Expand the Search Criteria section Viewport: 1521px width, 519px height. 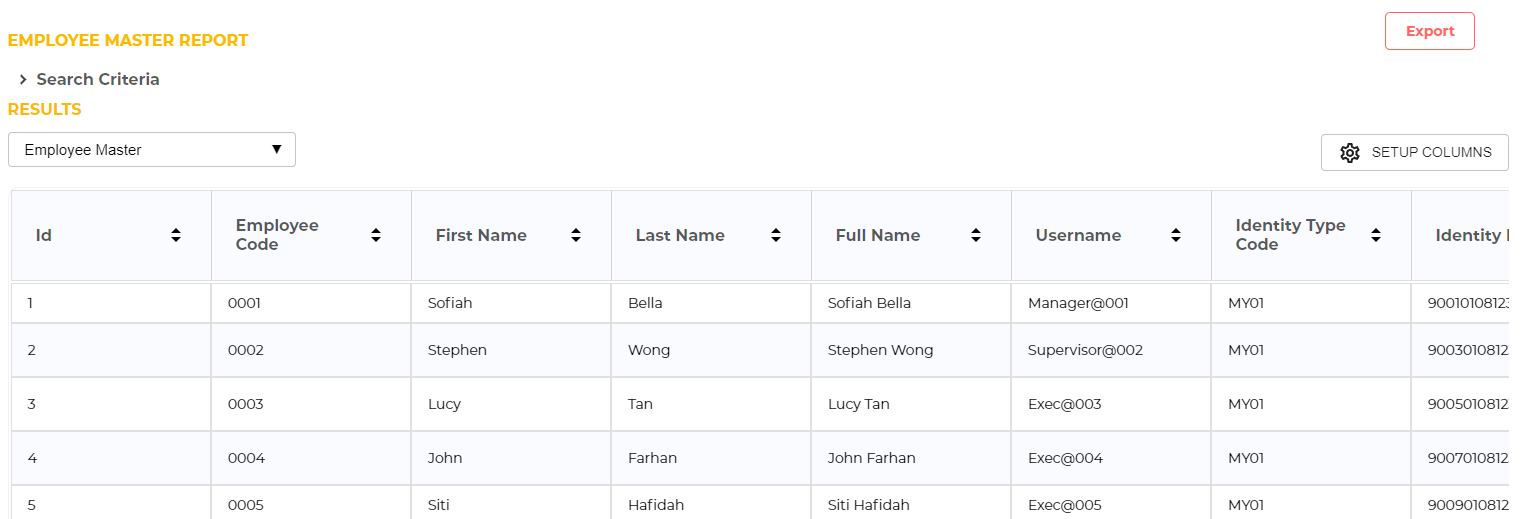[x=97, y=79]
